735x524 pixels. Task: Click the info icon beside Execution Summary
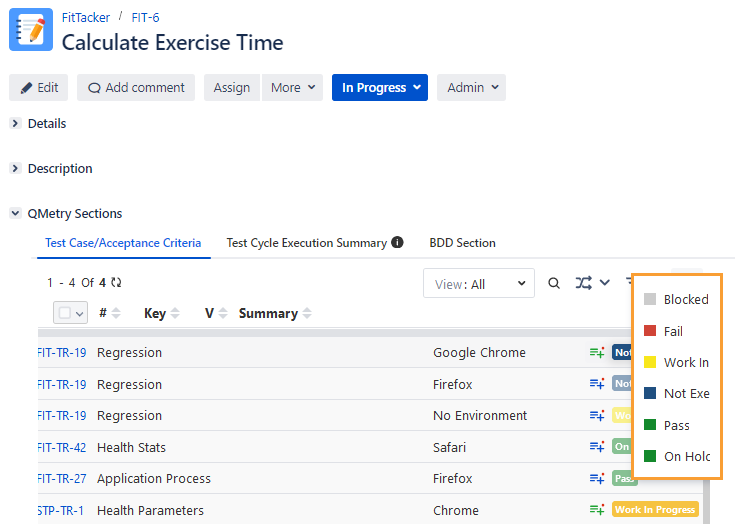[397, 242]
